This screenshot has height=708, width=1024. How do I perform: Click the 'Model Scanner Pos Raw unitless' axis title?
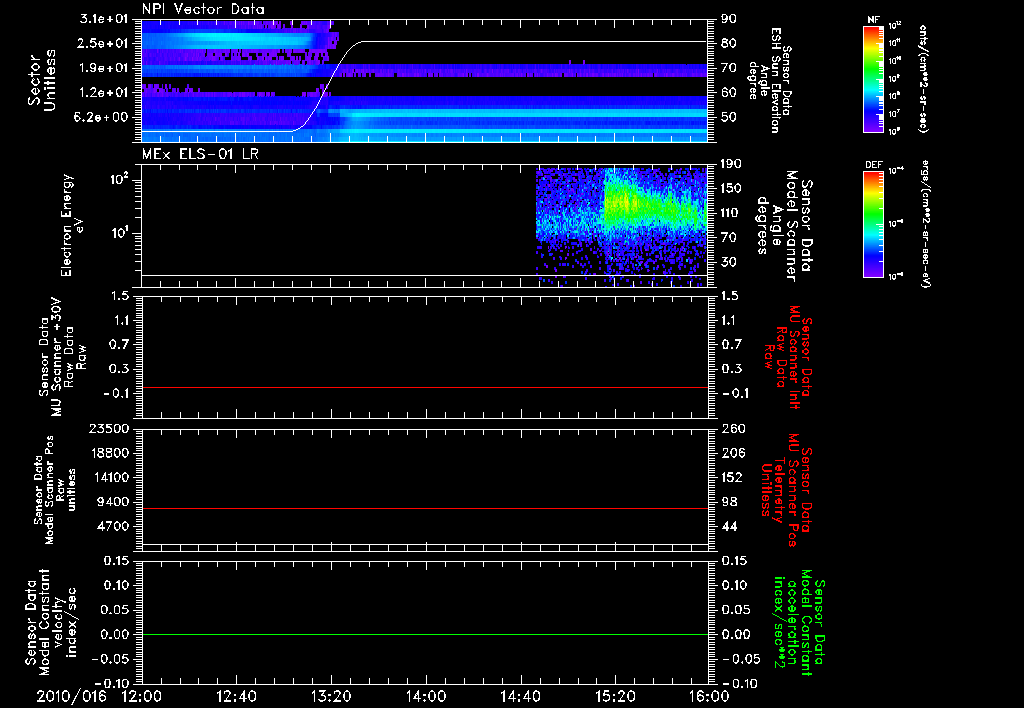pyautogui.click(x=55, y=490)
